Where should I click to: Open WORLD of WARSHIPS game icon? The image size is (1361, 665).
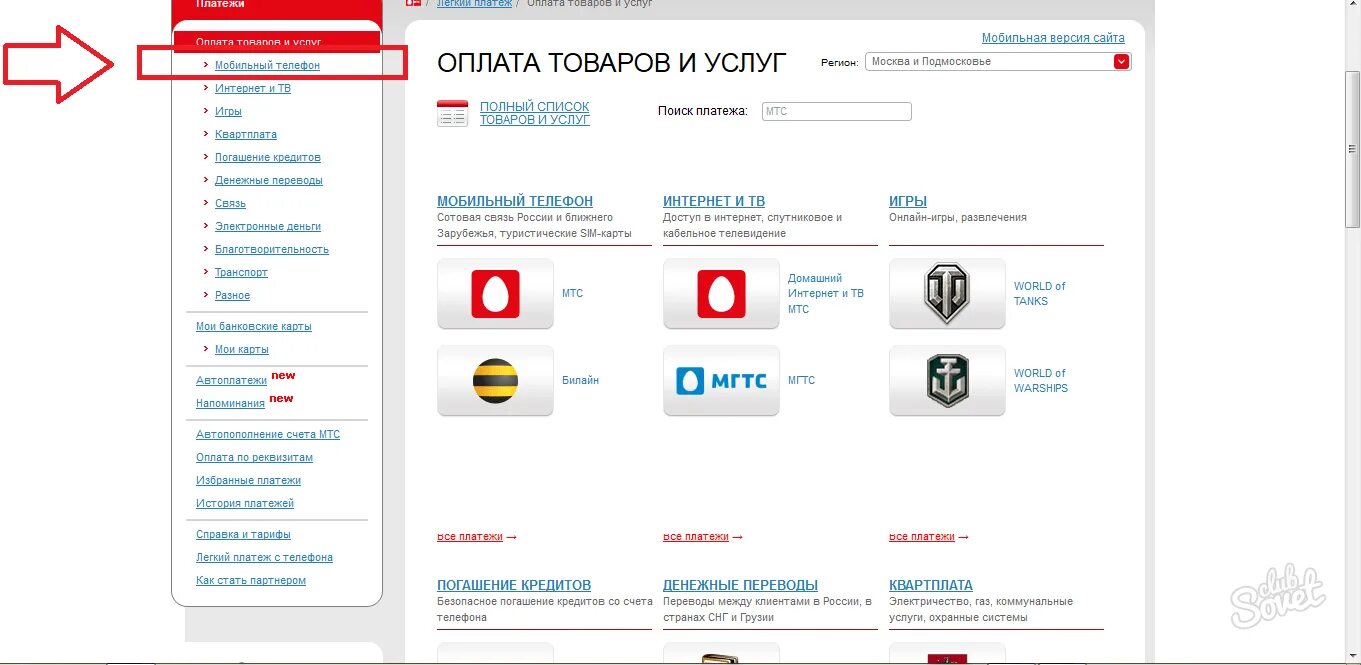point(946,380)
